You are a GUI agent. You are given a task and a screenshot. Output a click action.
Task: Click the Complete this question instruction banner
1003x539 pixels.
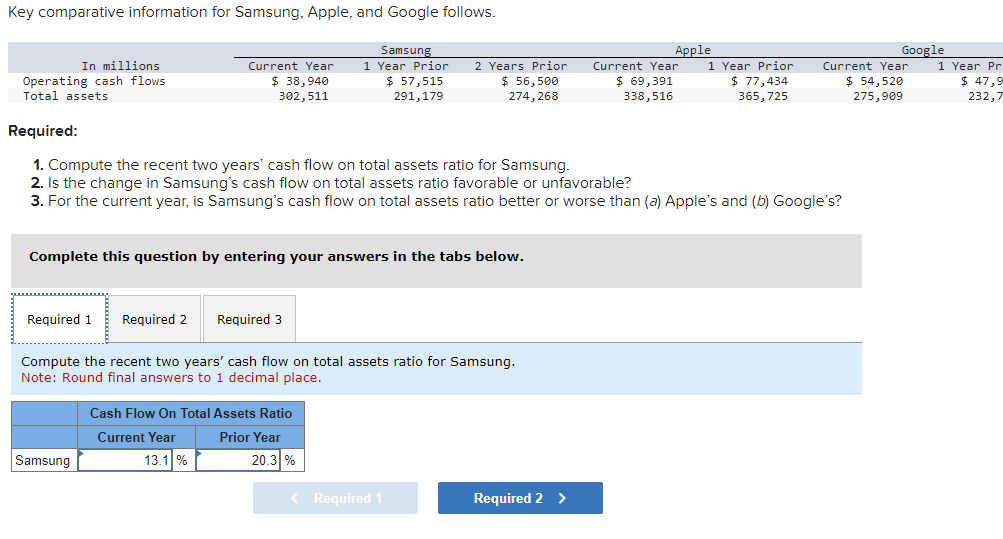click(x=436, y=261)
